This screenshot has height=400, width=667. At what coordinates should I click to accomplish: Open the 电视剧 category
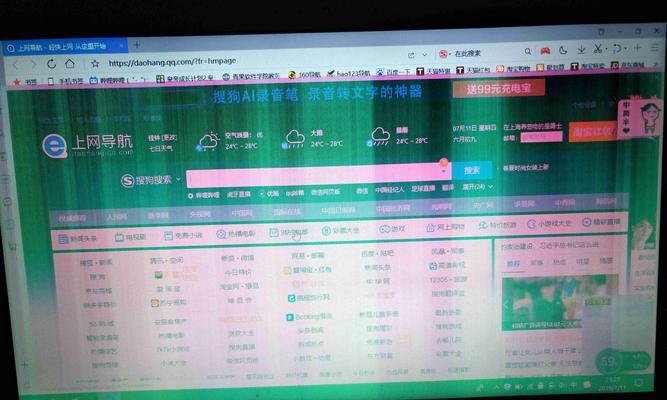[x=131, y=237]
